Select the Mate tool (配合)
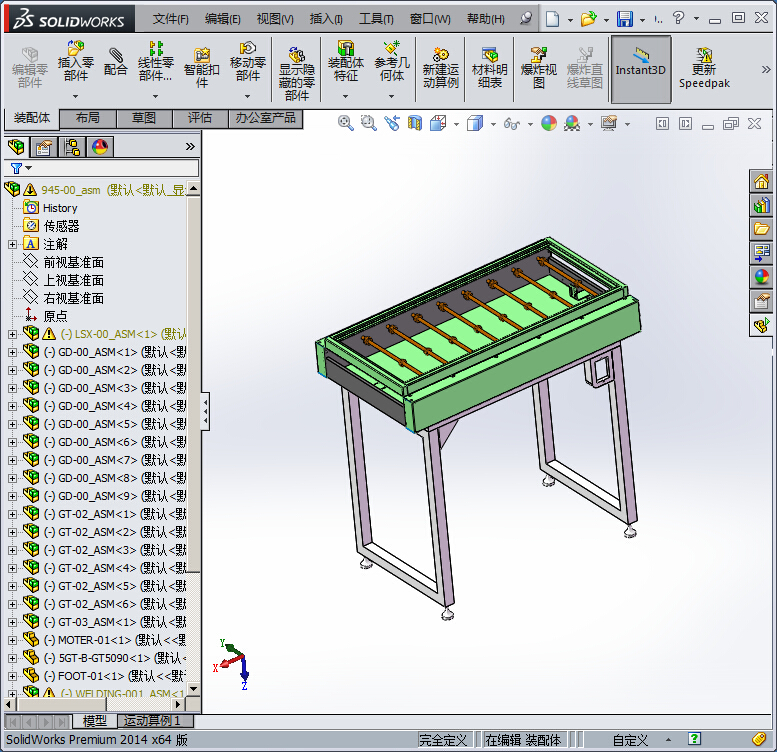 point(115,62)
